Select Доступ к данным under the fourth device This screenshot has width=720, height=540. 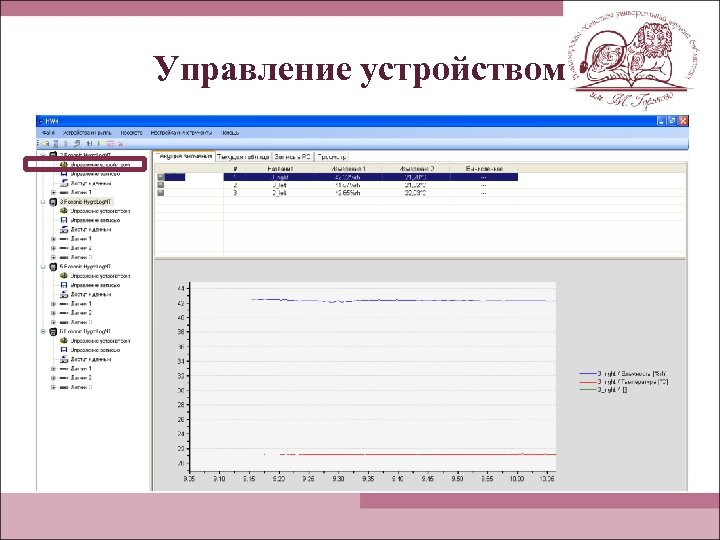click(91, 359)
